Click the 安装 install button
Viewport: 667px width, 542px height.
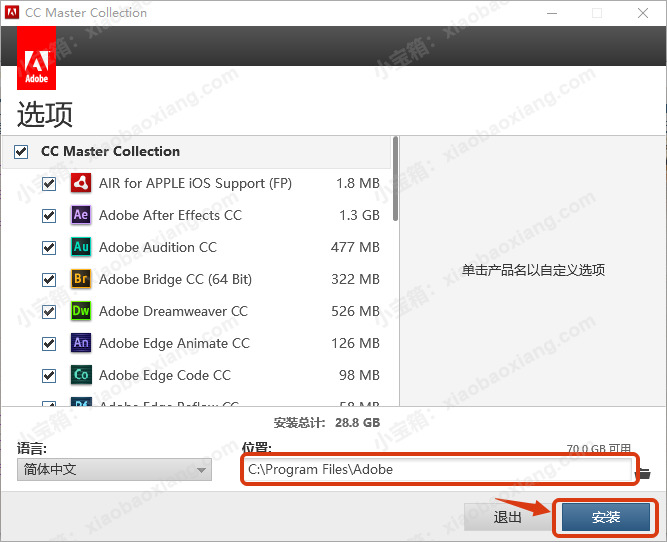coord(606,517)
